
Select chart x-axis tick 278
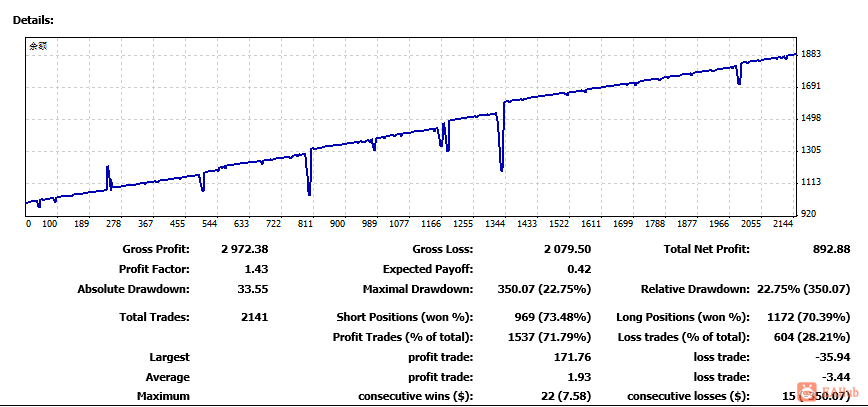(x=113, y=224)
